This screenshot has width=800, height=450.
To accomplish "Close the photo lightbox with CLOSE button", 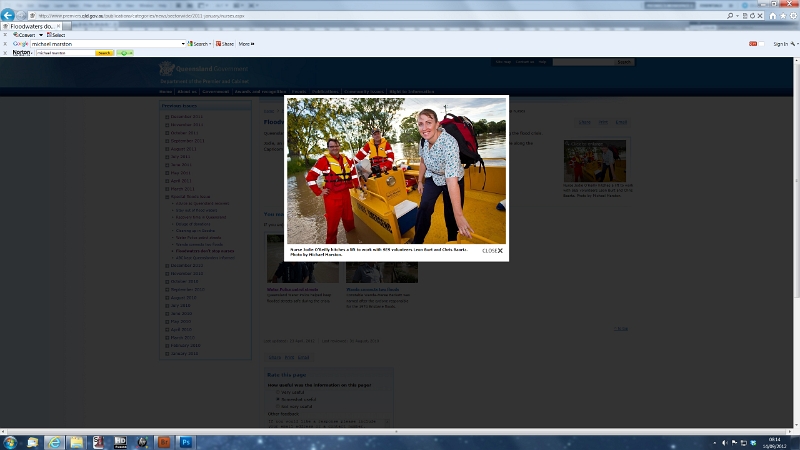I will point(492,251).
